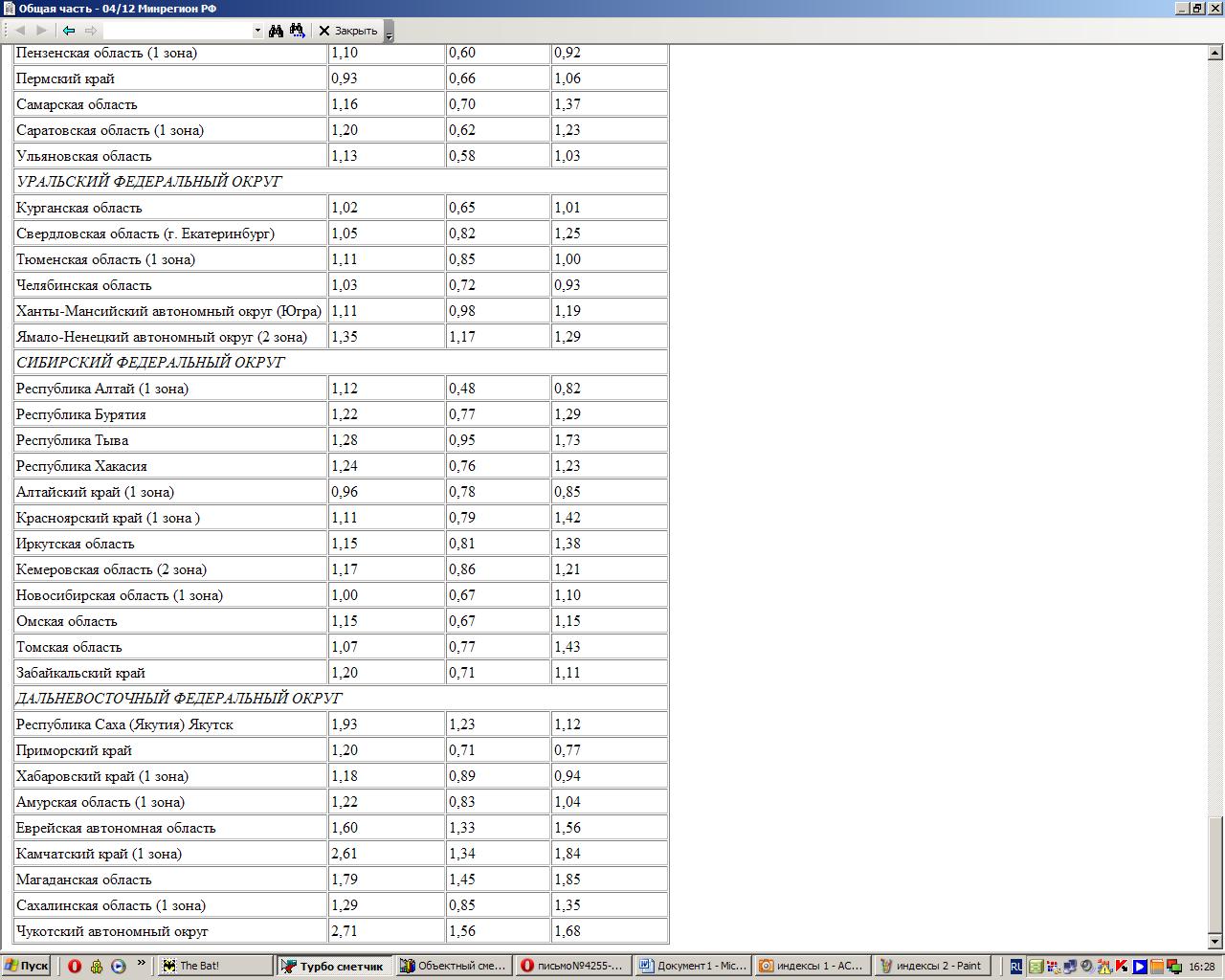Click the yellow figure quick launch icon
This screenshot has height=980, width=1225.
tap(97, 966)
